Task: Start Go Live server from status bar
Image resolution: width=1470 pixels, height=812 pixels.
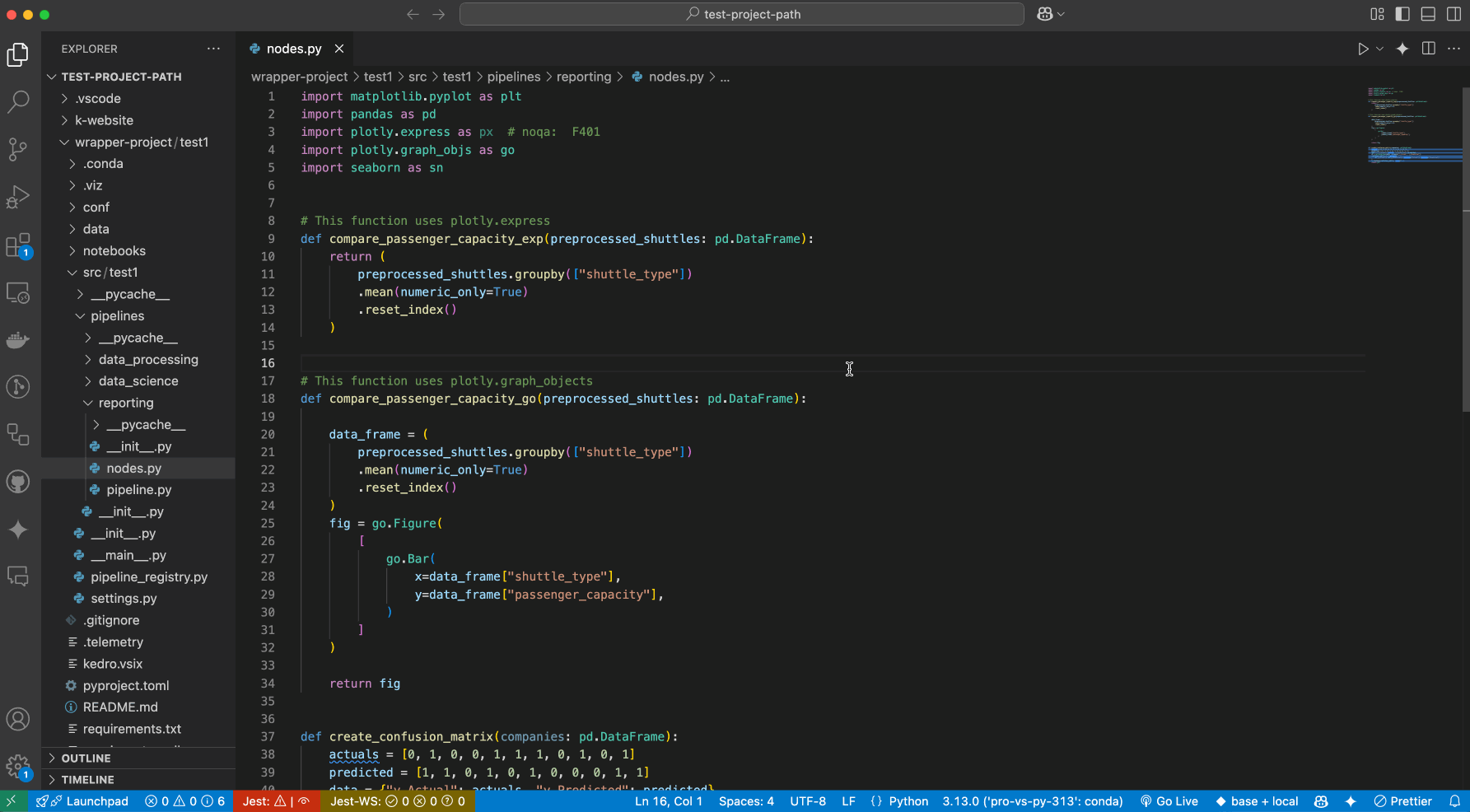Action: click(1169, 800)
